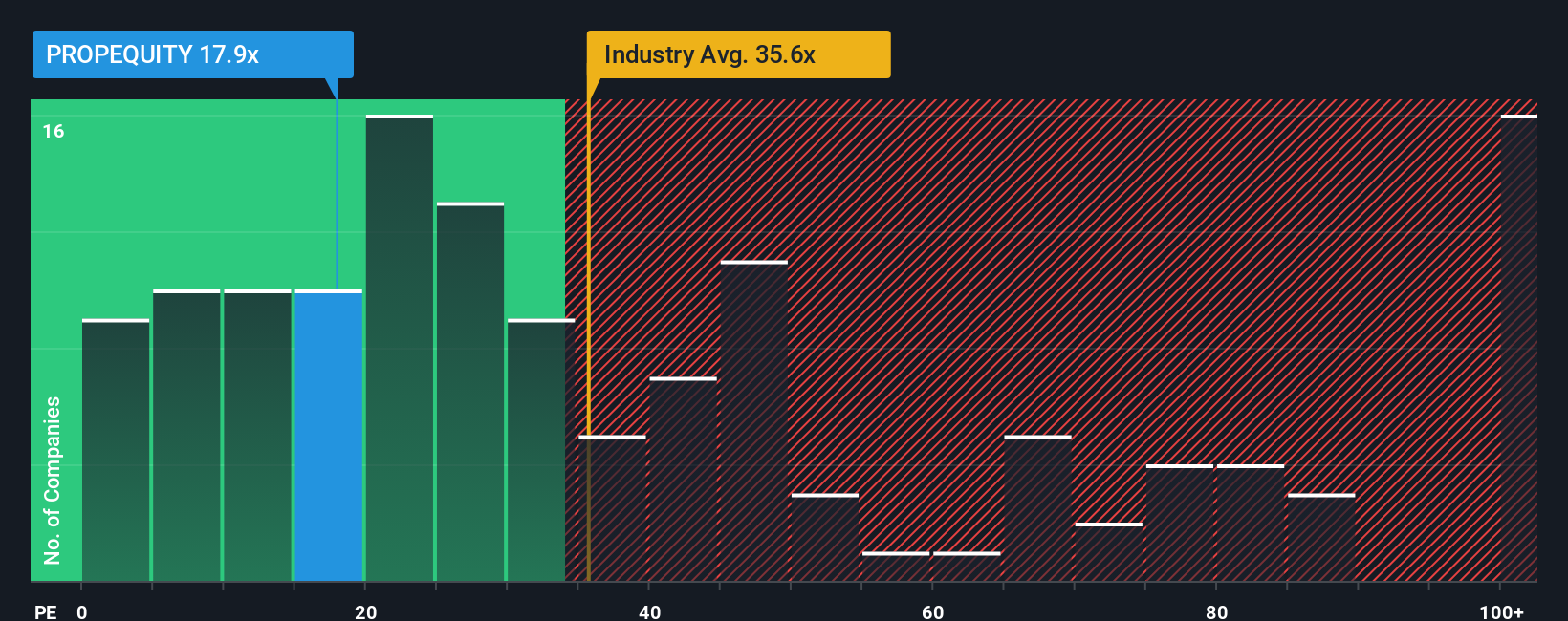Screen dimensions: 1568x621
Task: Select the bar at PE 40-45
Action: [683, 480]
